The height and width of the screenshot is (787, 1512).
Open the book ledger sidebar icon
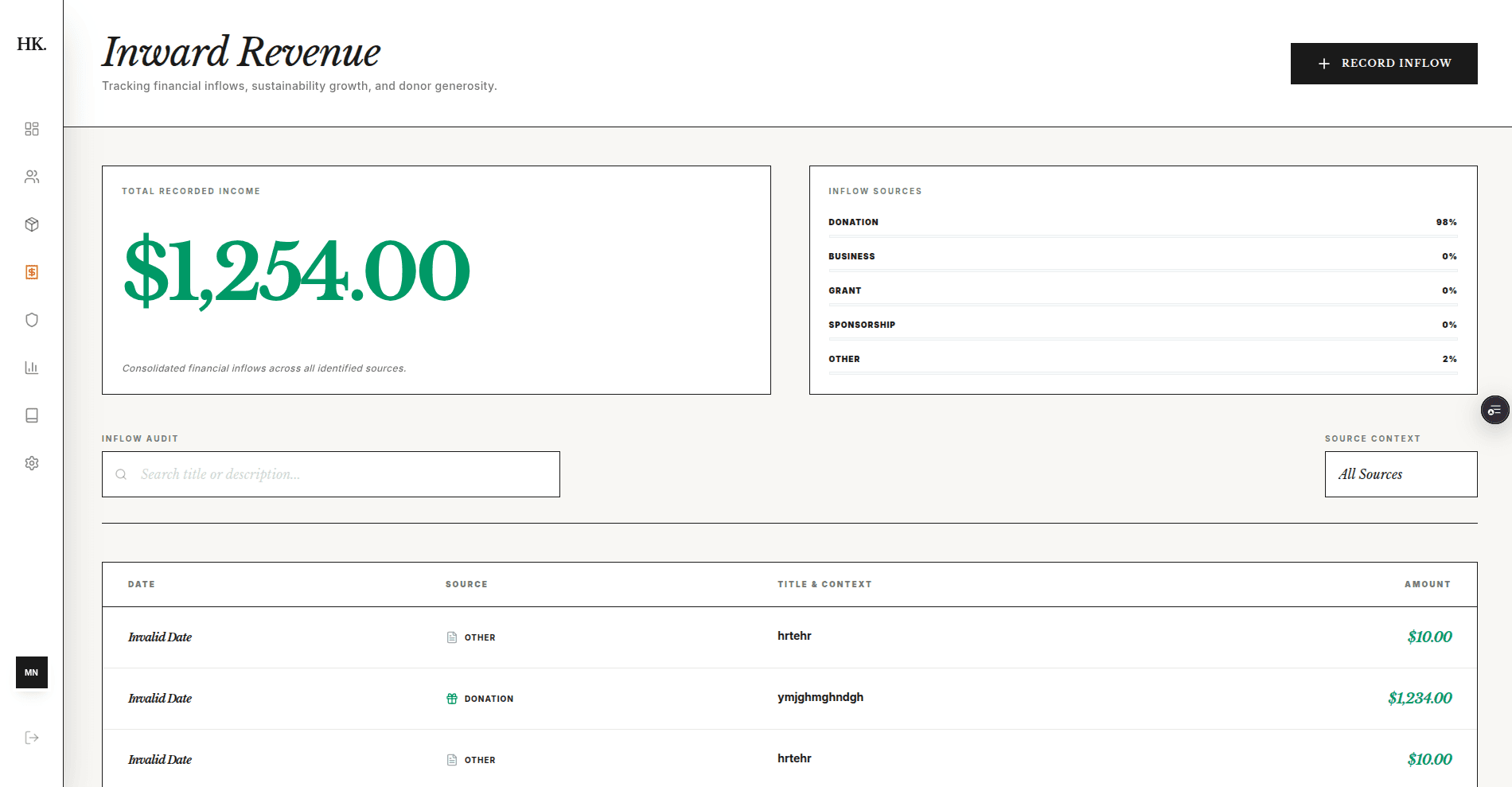[x=32, y=415]
